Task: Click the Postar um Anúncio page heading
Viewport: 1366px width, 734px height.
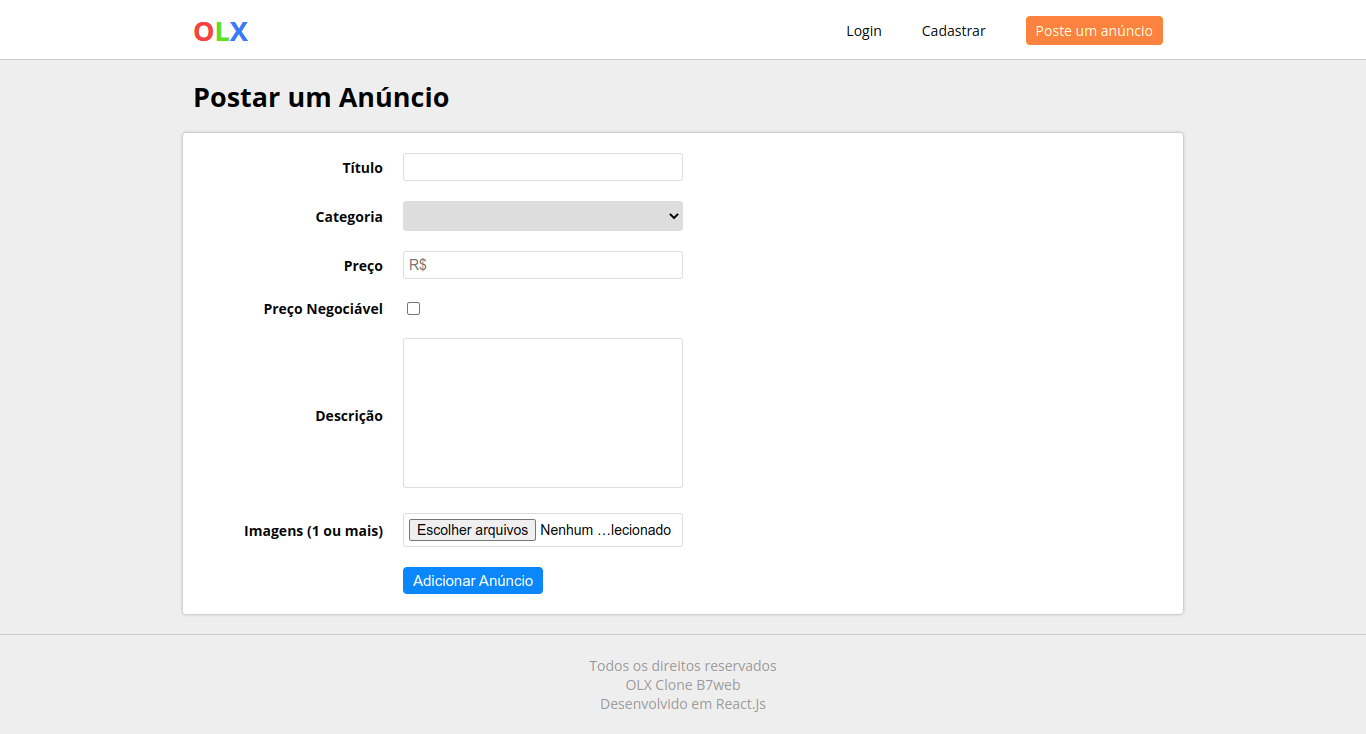Action: pos(321,97)
